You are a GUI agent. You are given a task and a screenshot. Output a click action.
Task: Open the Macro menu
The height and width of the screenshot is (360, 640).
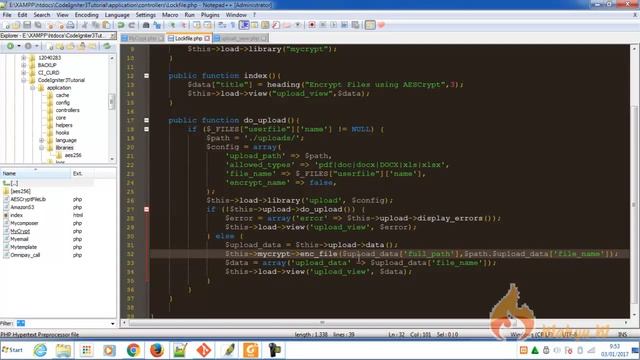(170, 15)
